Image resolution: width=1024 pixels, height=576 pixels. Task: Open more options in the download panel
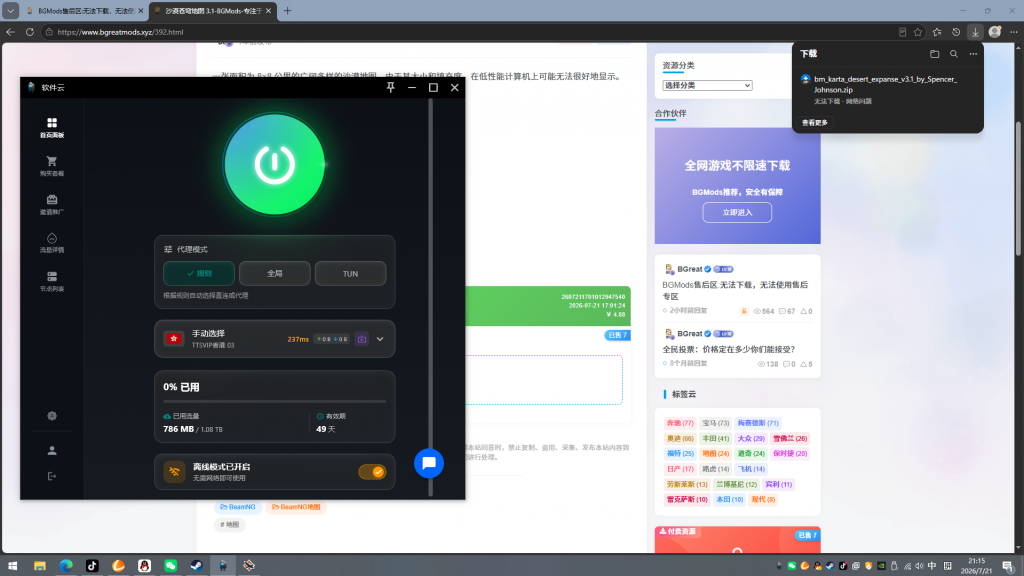973,54
